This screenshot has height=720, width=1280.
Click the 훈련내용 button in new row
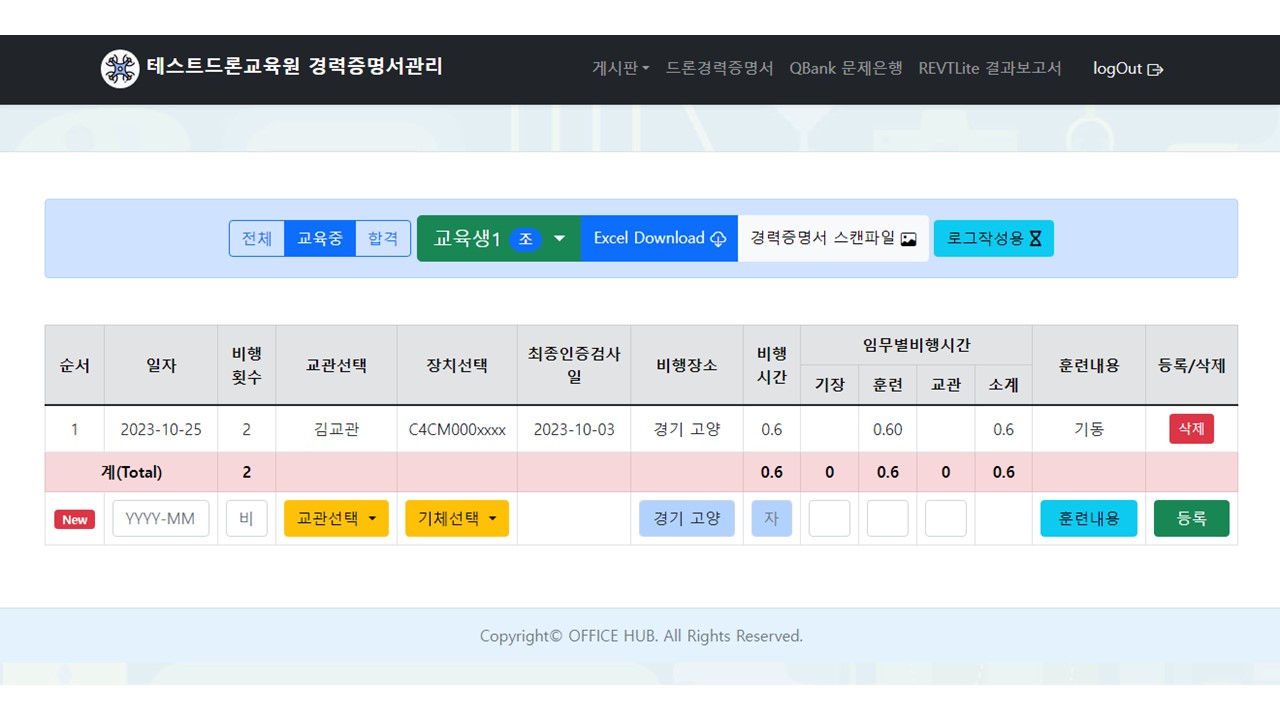pyautogui.click(x=1088, y=519)
